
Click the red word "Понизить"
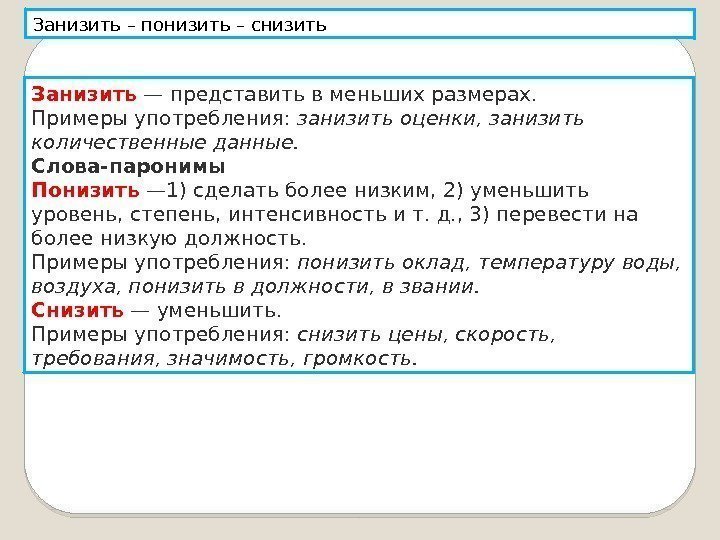coord(85,190)
